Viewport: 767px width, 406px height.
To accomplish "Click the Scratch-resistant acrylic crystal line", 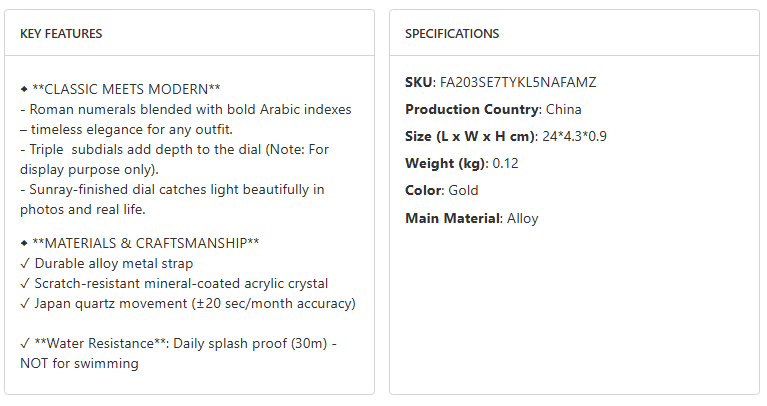I will click(x=174, y=283).
